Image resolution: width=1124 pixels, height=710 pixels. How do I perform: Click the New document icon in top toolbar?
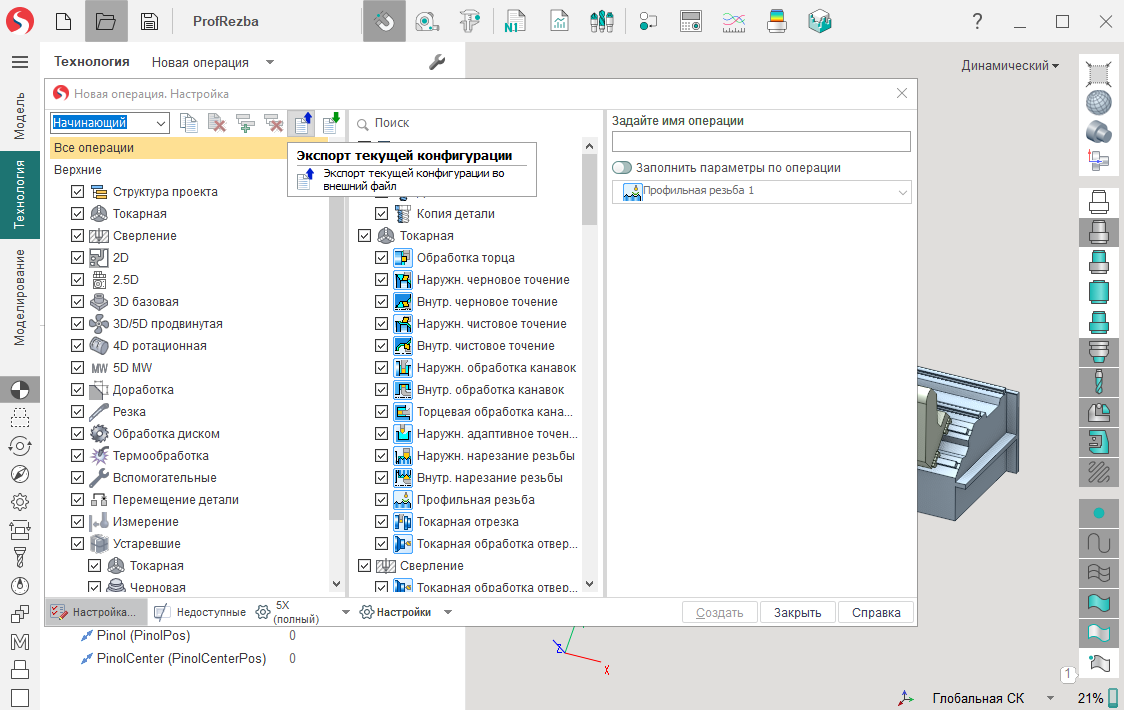pyautogui.click(x=63, y=21)
